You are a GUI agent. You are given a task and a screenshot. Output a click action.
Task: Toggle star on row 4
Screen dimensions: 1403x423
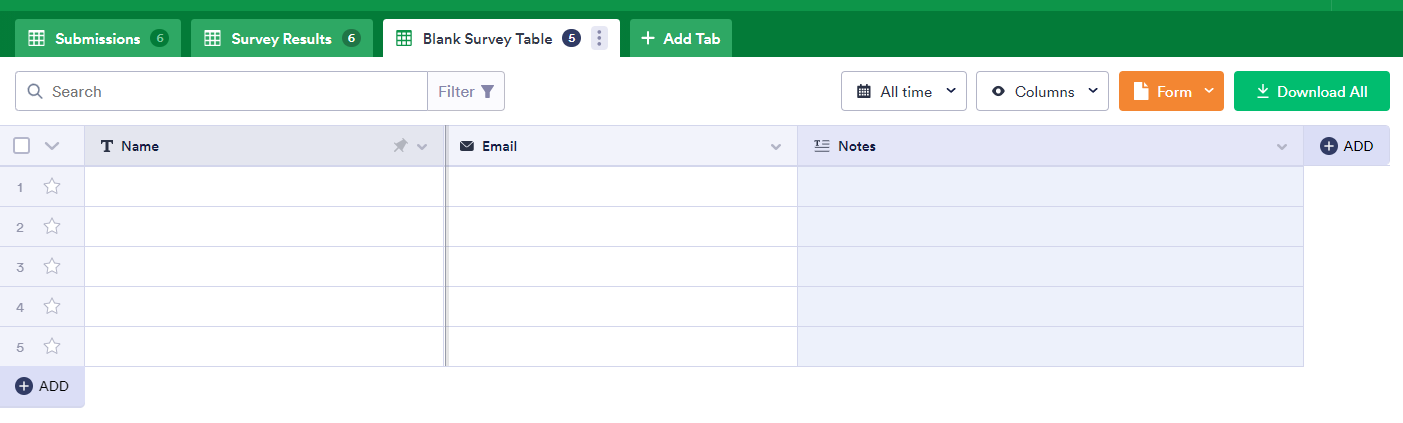[x=52, y=306]
